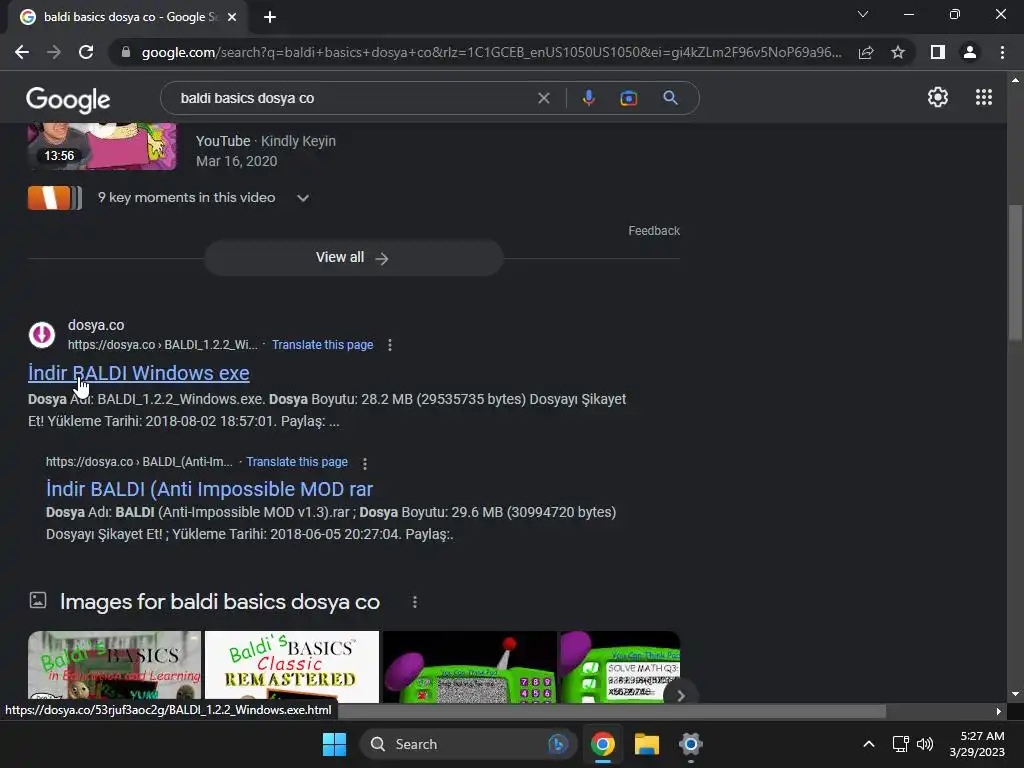Expand the tab search dropdown
1024x768 pixels.
[x=863, y=14]
